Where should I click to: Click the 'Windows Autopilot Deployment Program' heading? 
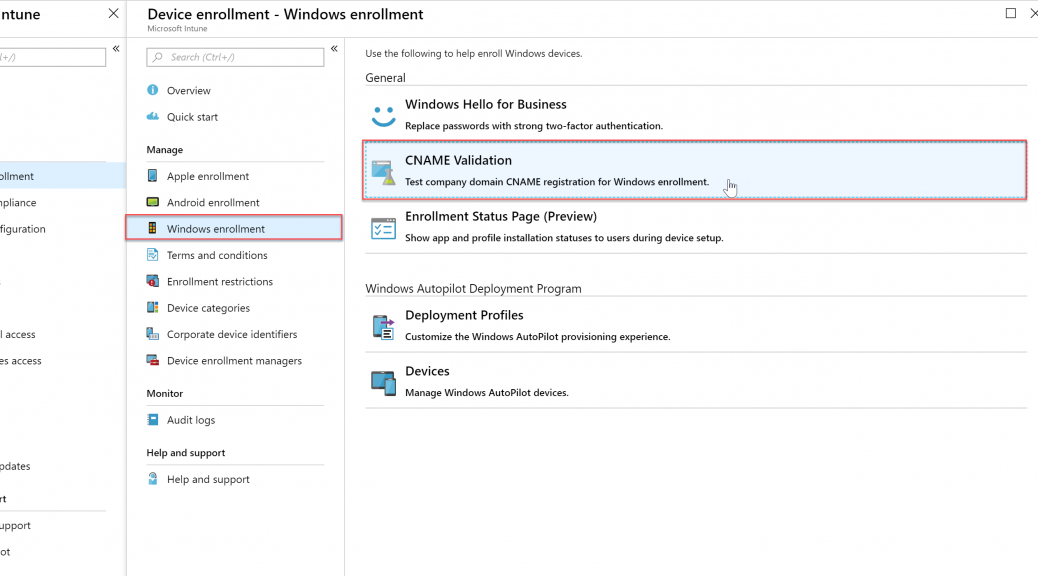473,289
